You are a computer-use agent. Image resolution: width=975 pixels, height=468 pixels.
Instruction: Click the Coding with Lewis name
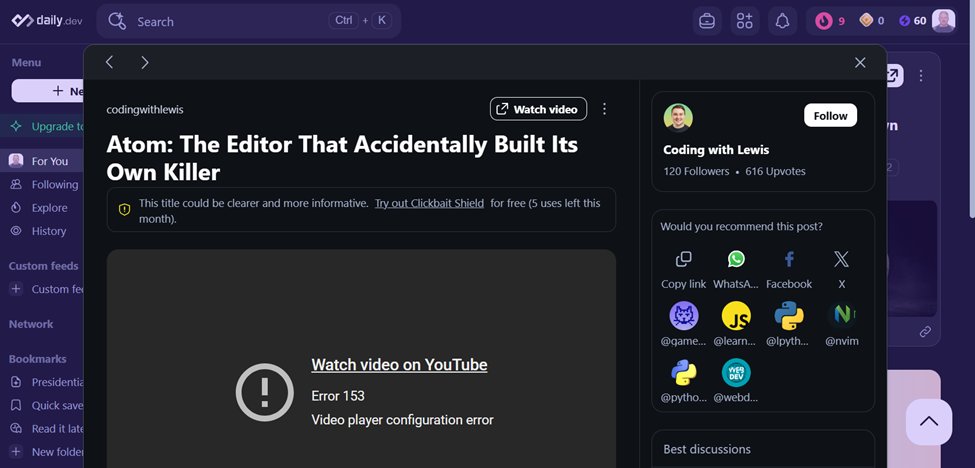(x=716, y=150)
